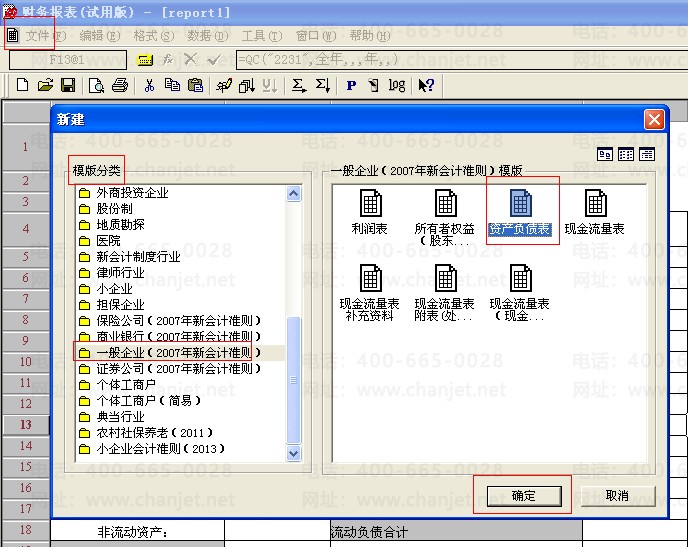Click the cell reference box F13@1
This screenshot has width=688, height=547.
(68, 60)
